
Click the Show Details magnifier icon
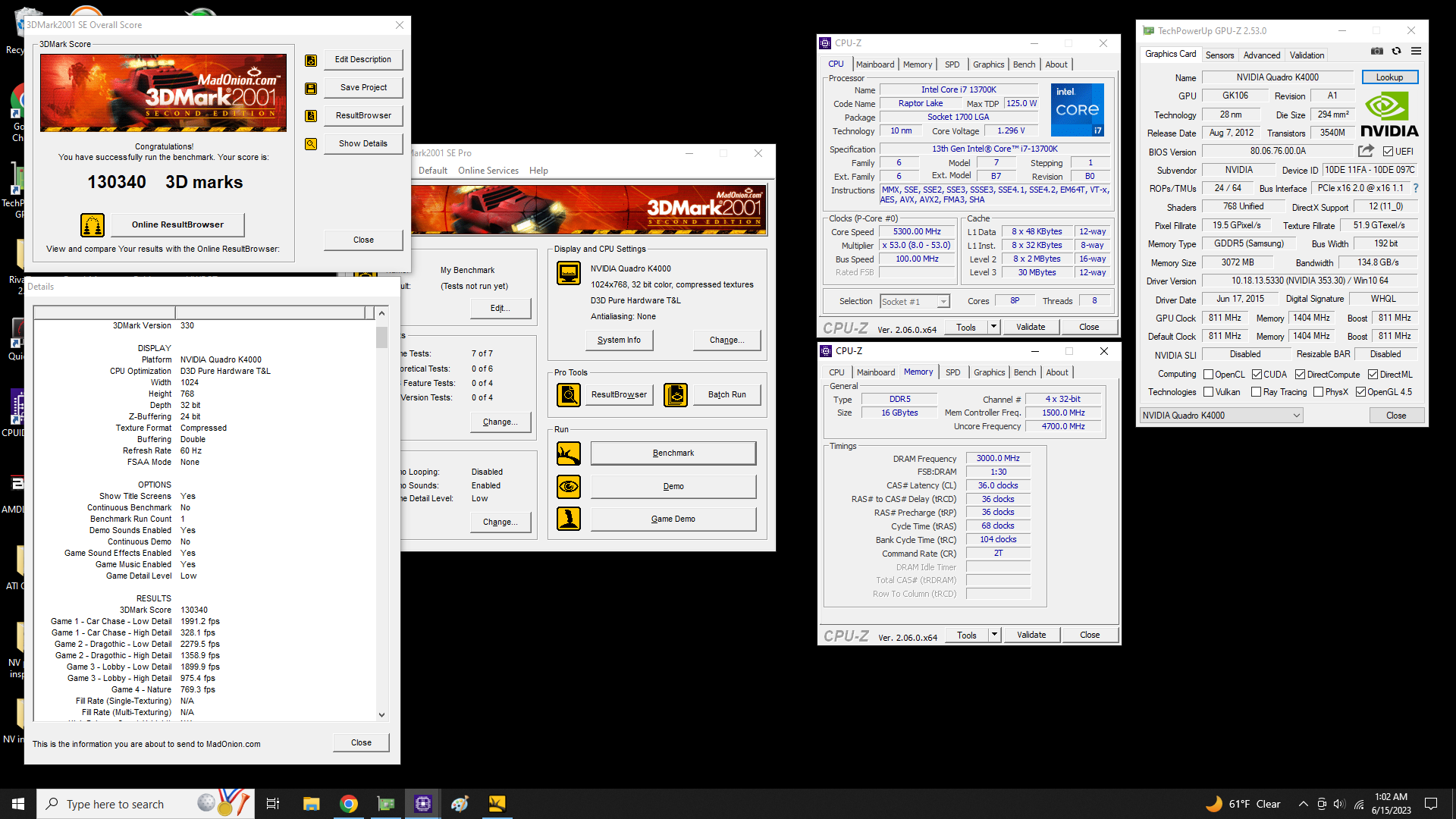pos(311,144)
